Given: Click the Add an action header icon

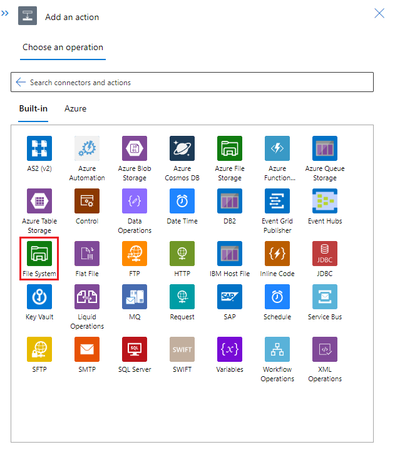Looking at the screenshot, I should pos(27,16).
